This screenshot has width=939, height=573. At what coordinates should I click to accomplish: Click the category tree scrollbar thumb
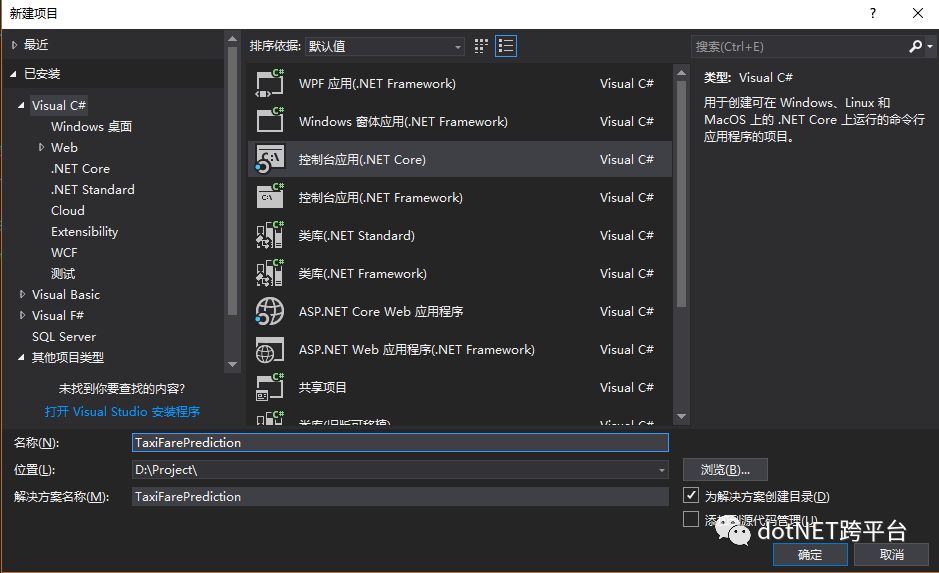(232, 180)
